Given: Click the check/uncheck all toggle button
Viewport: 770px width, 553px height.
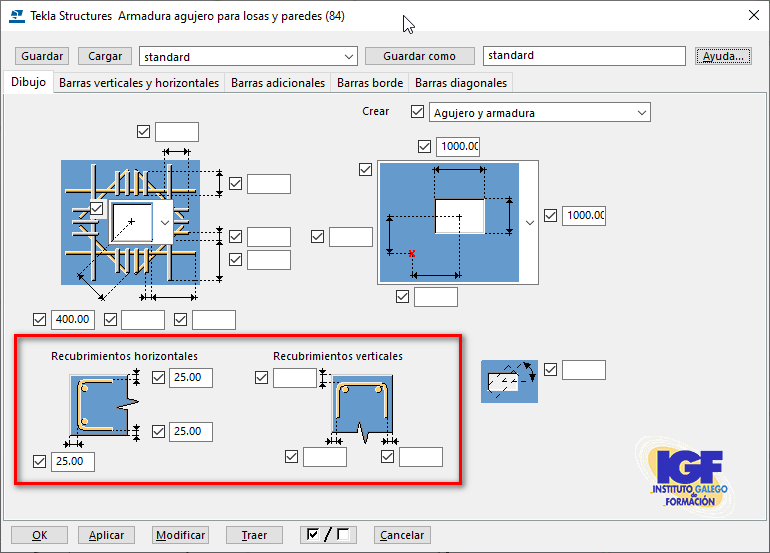Looking at the screenshot, I should tap(328, 535).
